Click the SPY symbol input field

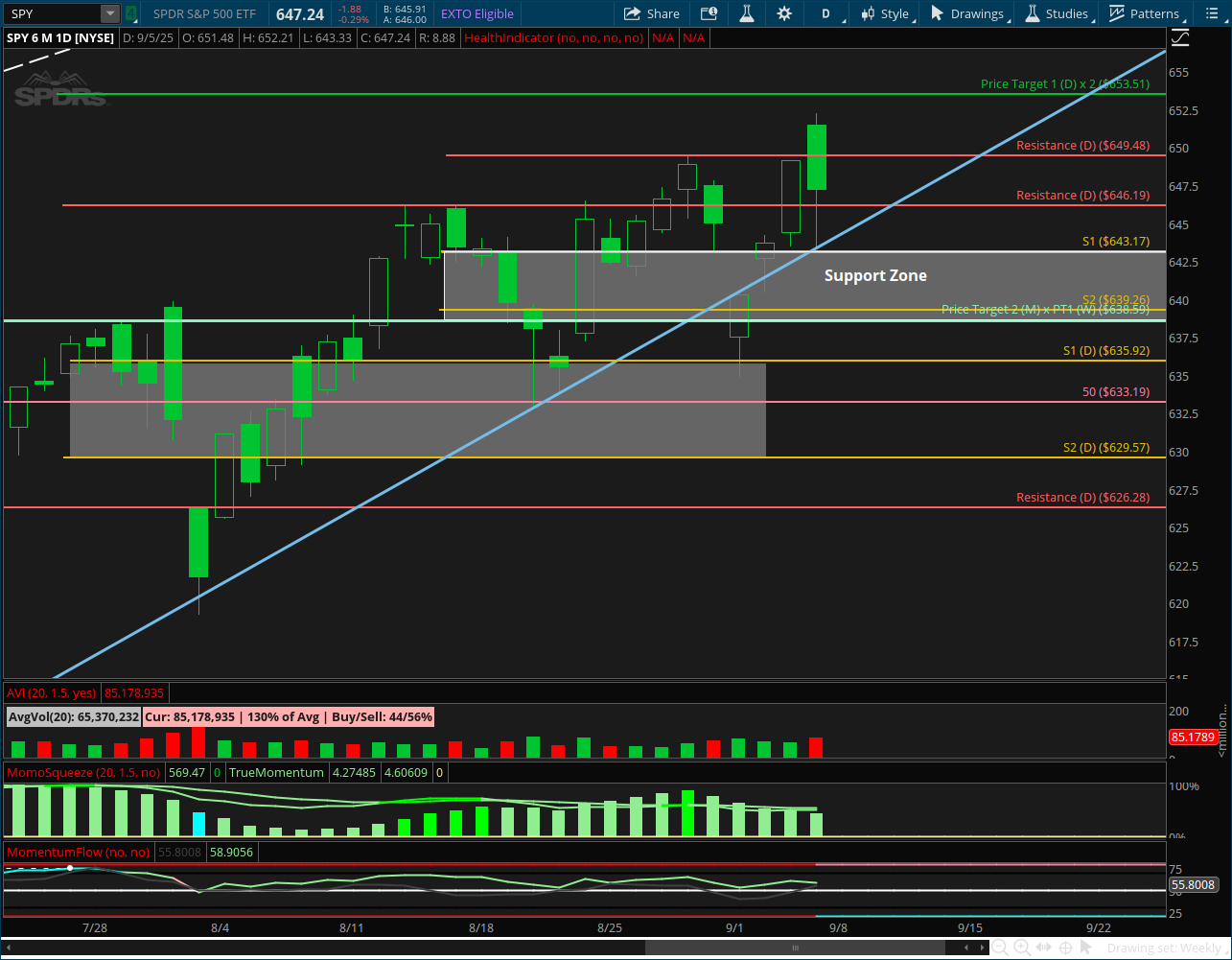point(52,13)
